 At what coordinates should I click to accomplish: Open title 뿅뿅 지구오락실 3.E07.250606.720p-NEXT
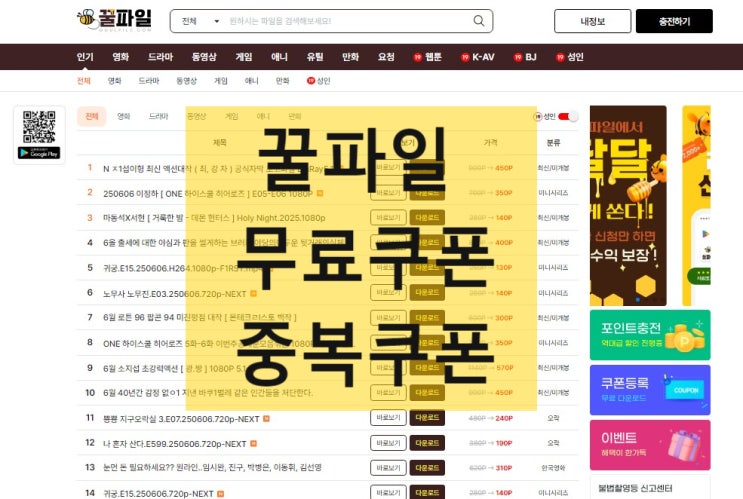[x=181, y=419]
